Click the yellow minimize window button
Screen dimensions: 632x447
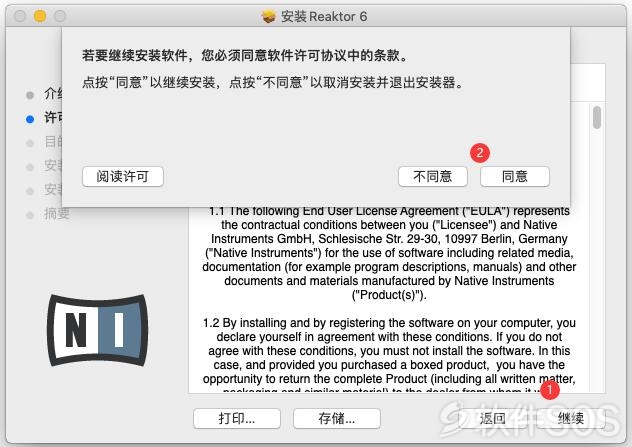pos(40,16)
